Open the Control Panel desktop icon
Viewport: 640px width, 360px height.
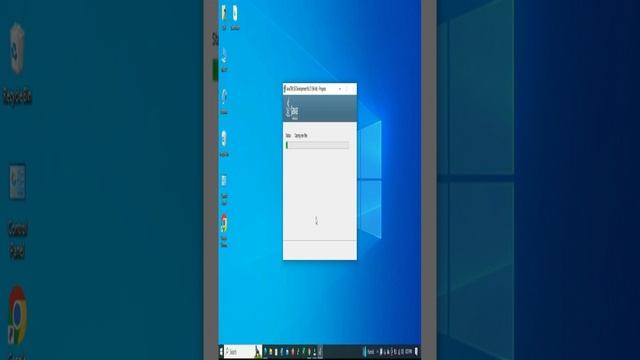coord(224,190)
